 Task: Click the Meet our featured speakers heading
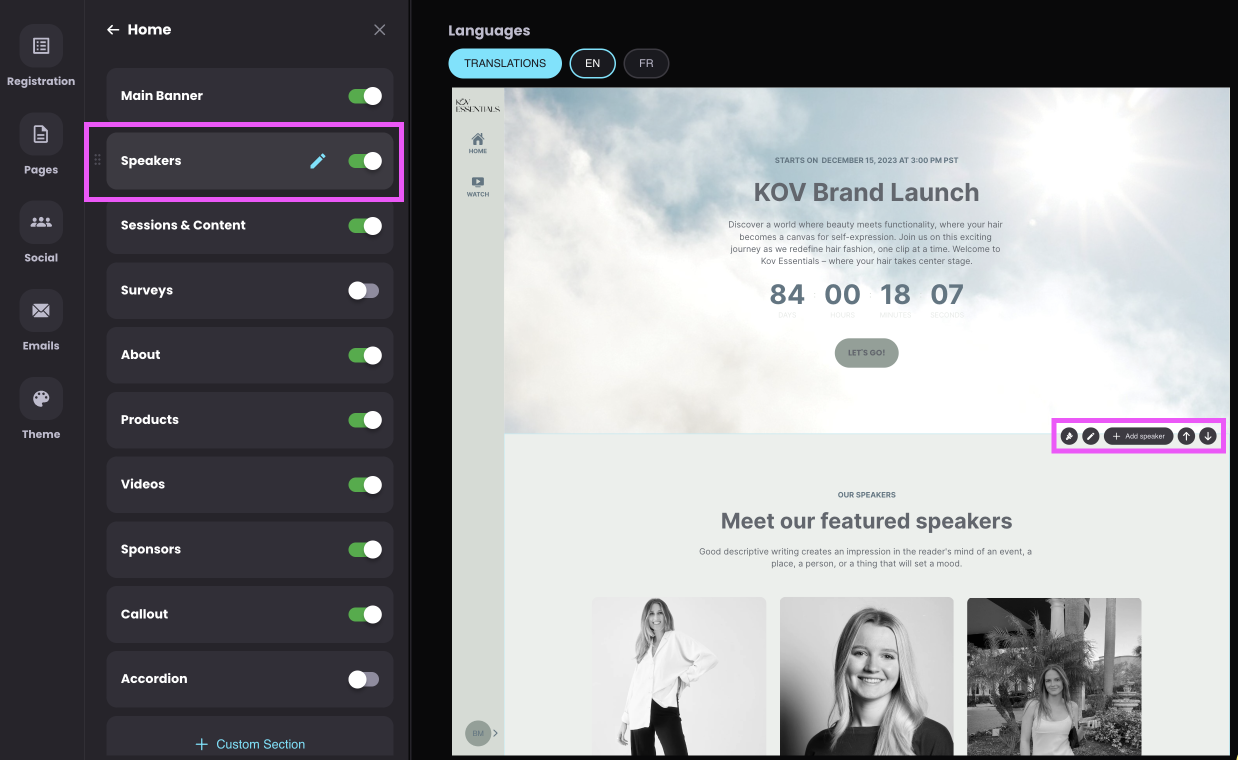tap(867, 521)
